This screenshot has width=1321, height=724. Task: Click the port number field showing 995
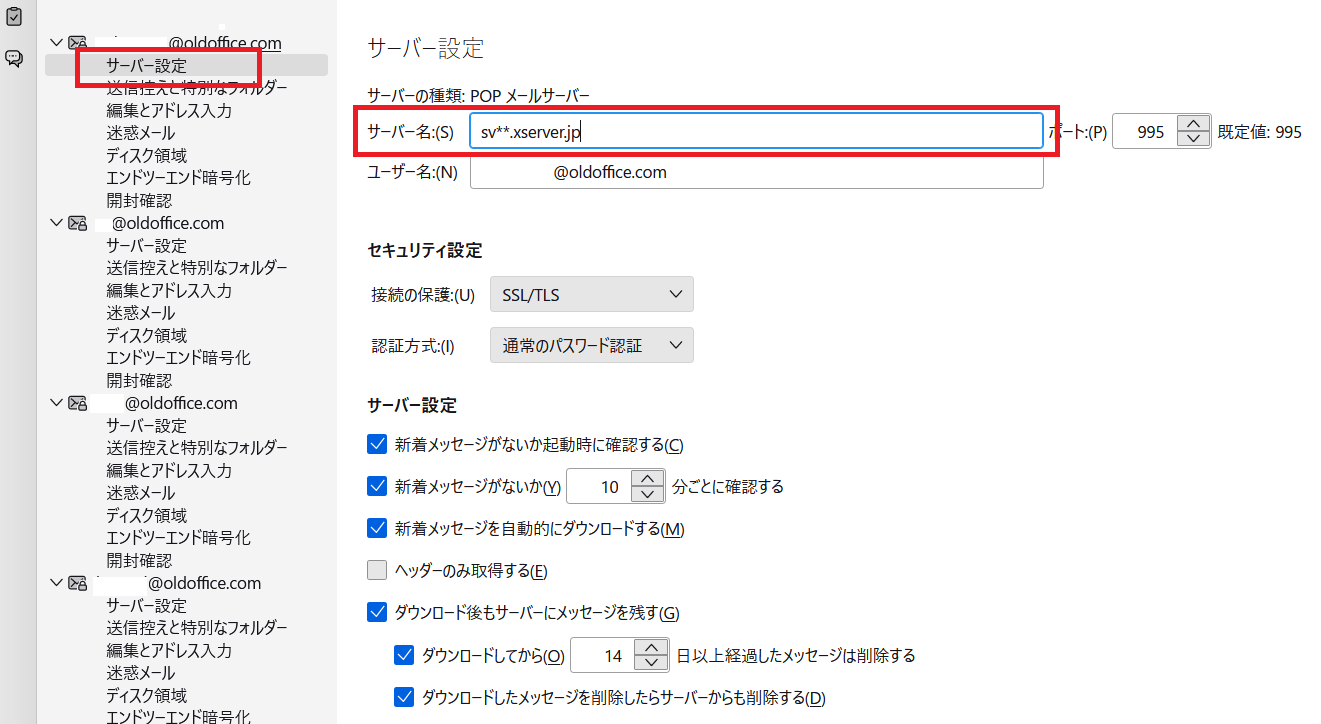click(1144, 131)
